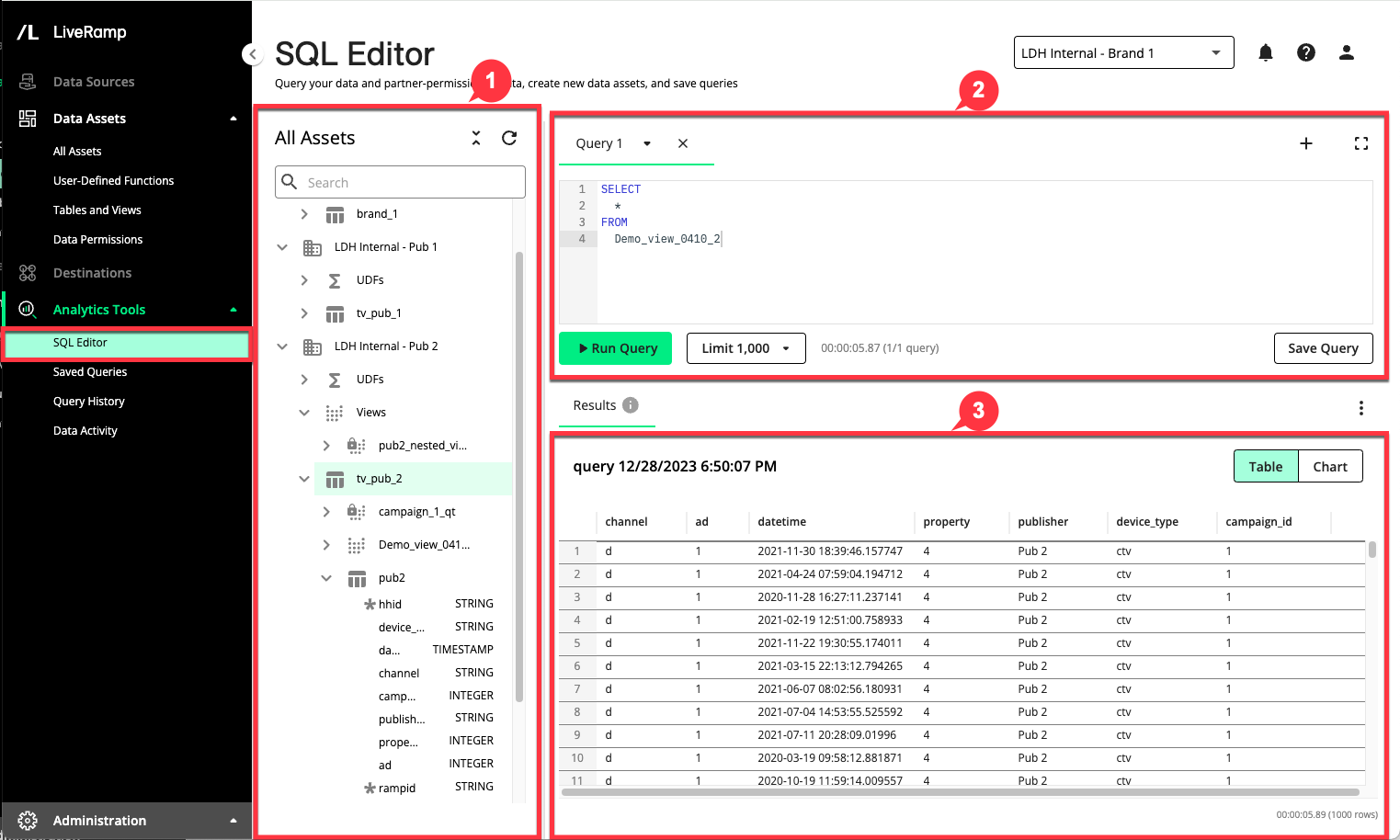
Task: Click the Data Sources sidebar icon
Action: 28,82
